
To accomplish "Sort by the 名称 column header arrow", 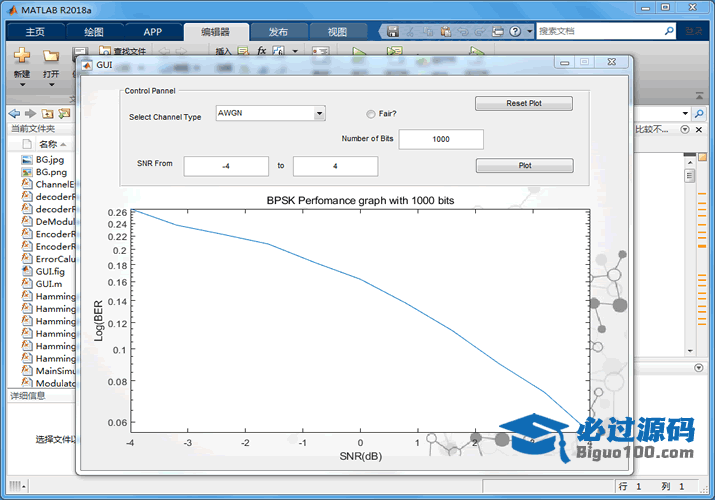I will tap(63, 145).
